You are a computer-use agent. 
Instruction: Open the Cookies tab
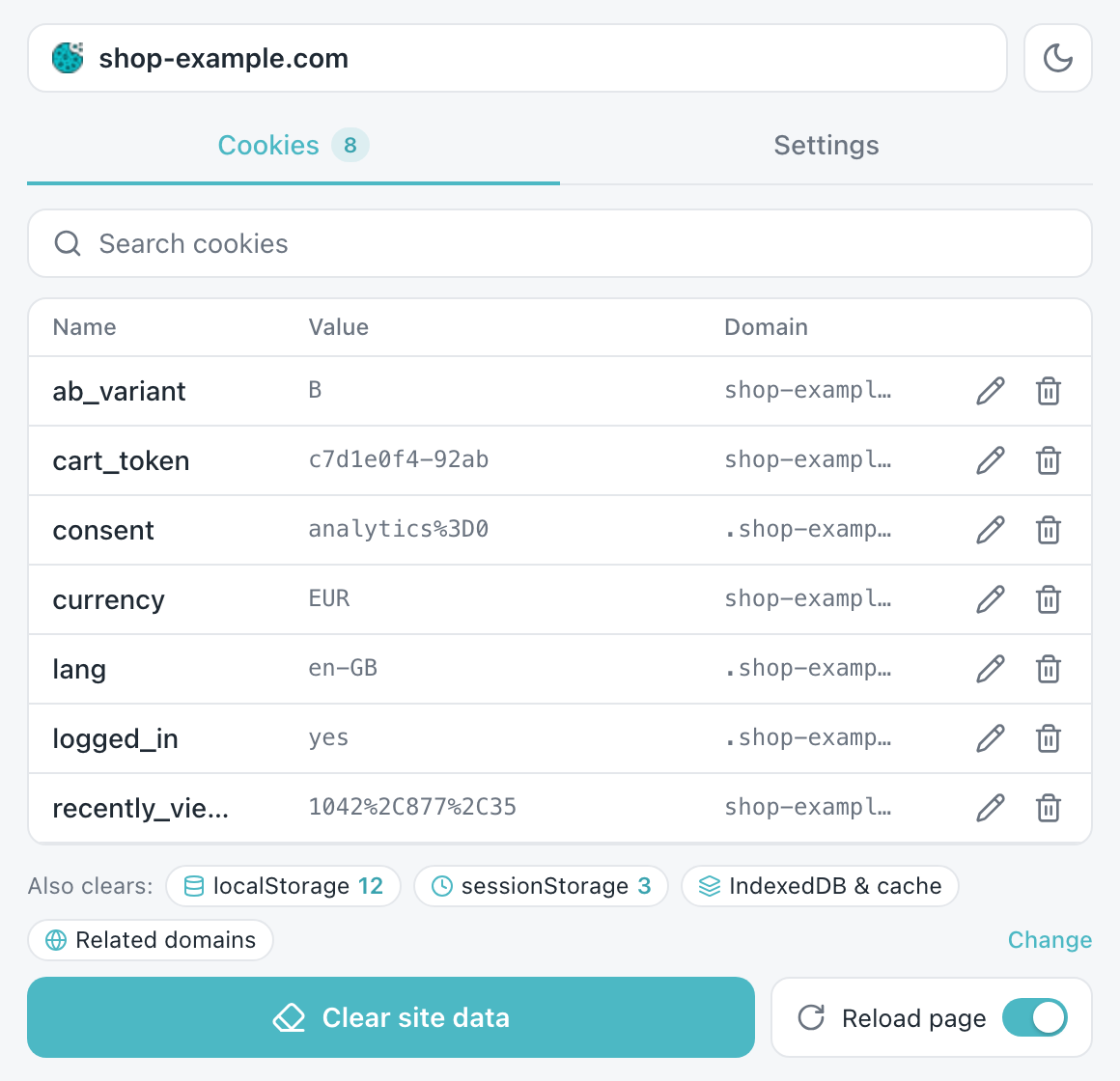point(294,146)
